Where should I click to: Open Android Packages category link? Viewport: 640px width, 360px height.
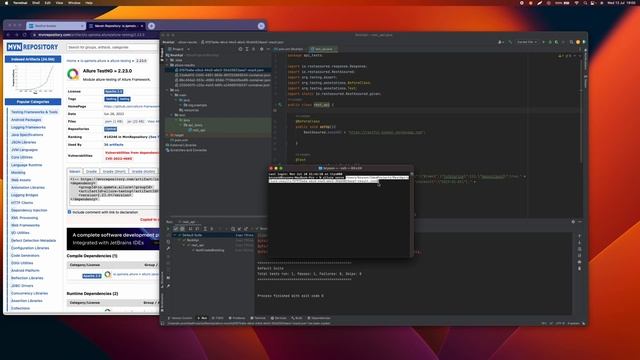(x=26, y=120)
